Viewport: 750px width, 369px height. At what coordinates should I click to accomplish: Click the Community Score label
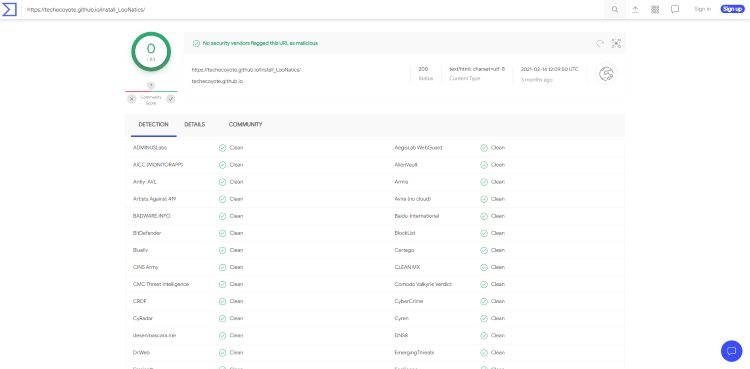coord(151,100)
